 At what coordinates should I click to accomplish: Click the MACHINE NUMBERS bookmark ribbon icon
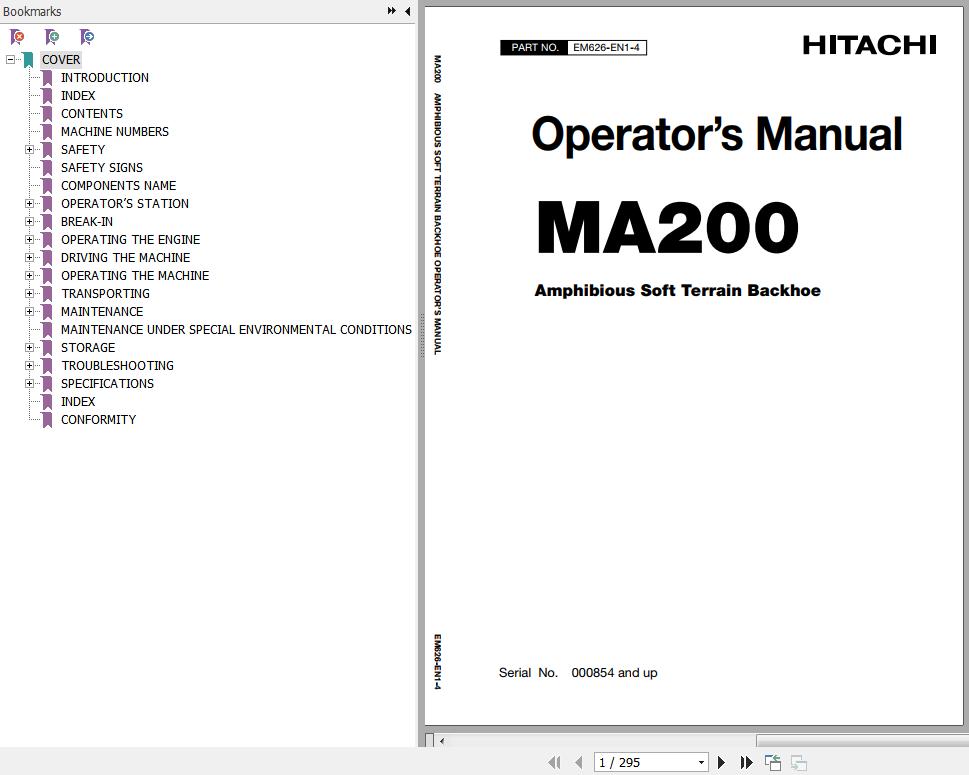tap(47, 132)
